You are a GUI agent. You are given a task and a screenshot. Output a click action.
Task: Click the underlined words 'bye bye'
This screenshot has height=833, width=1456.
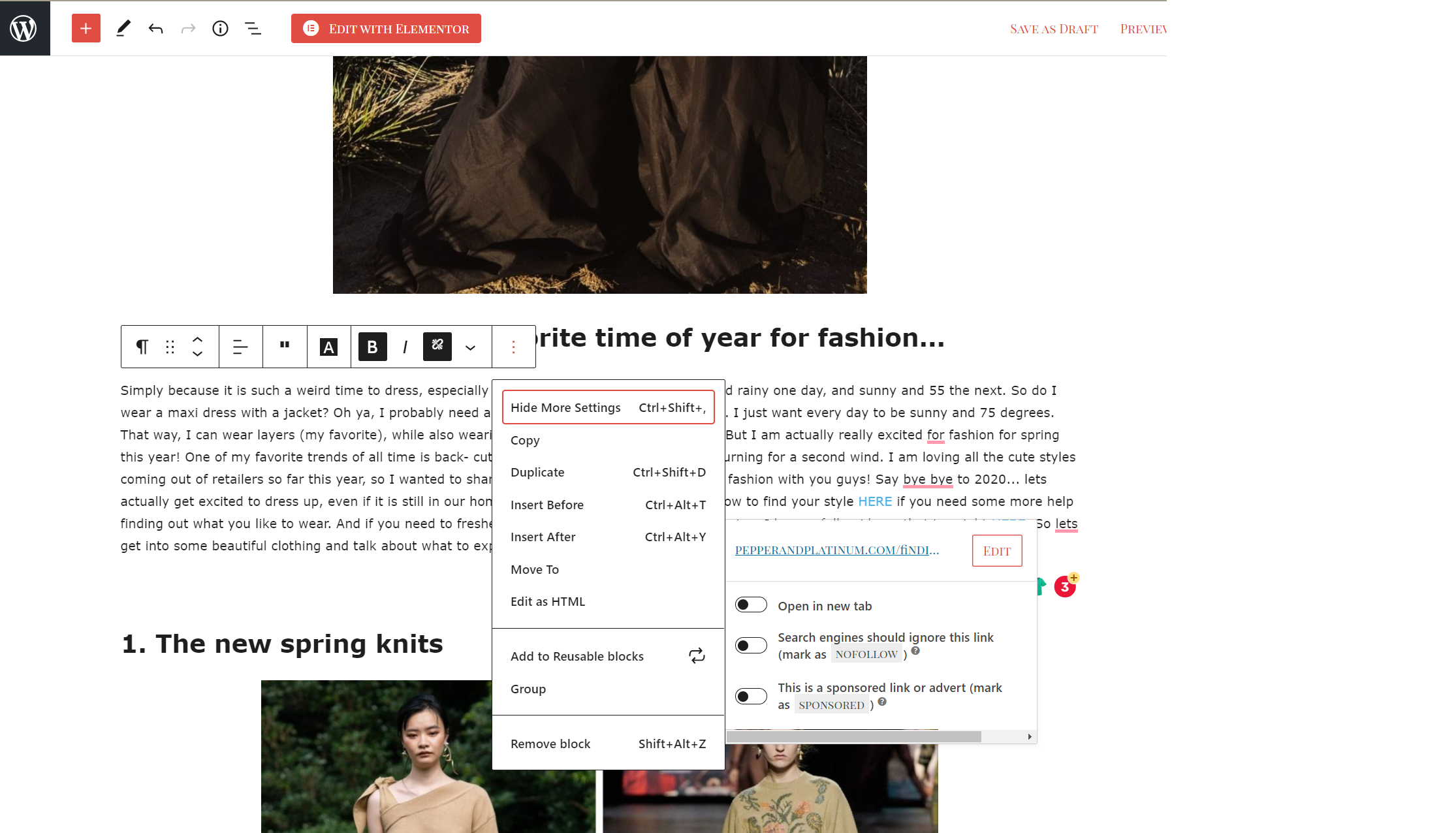(x=928, y=479)
